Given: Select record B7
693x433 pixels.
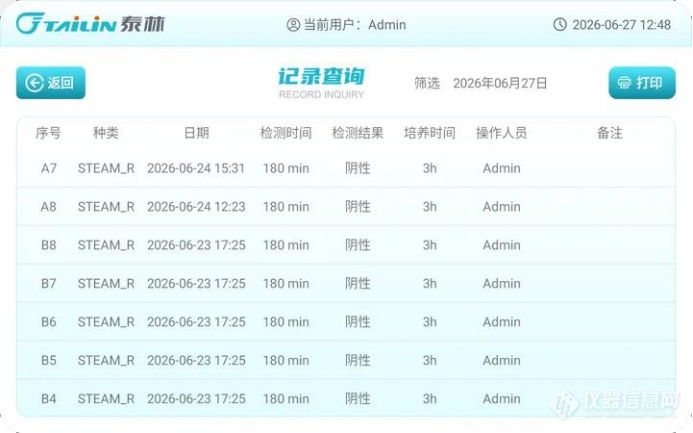Looking at the screenshot, I should click(x=346, y=284).
